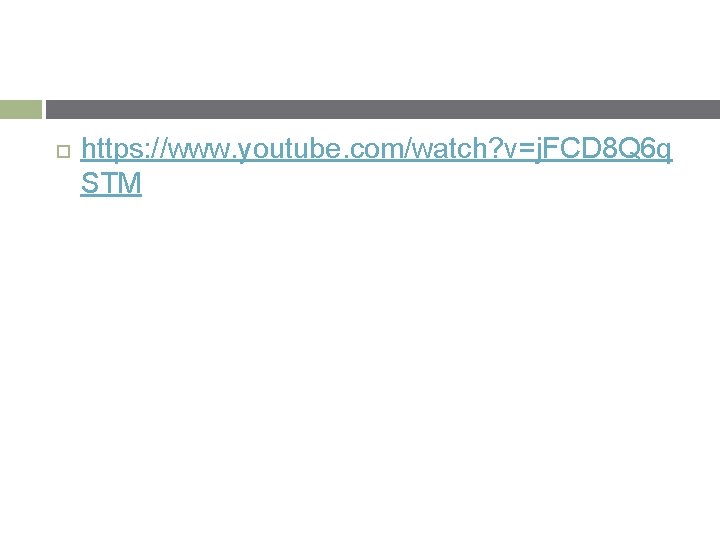The image size is (720, 540).
Task: Open the YouTube watch hyperlink
Action: point(376,166)
